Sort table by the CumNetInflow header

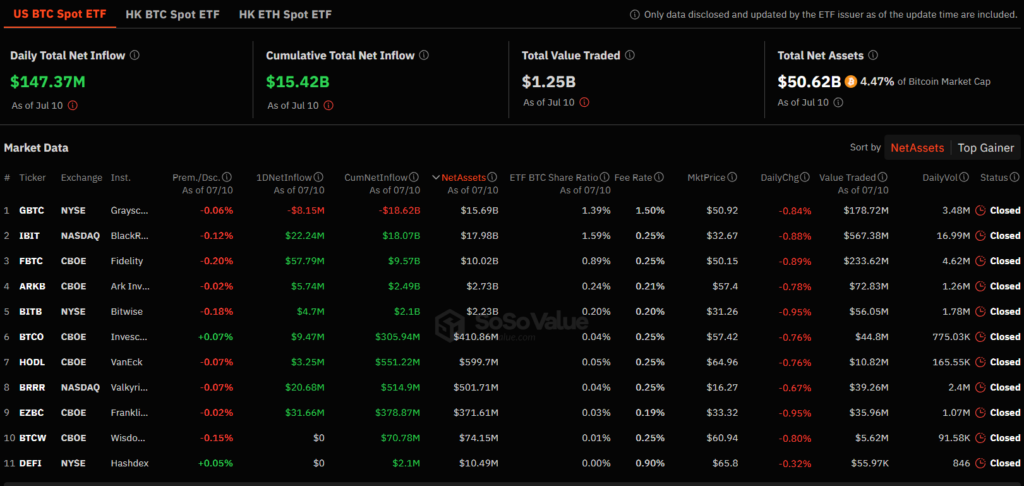[x=376, y=177]
